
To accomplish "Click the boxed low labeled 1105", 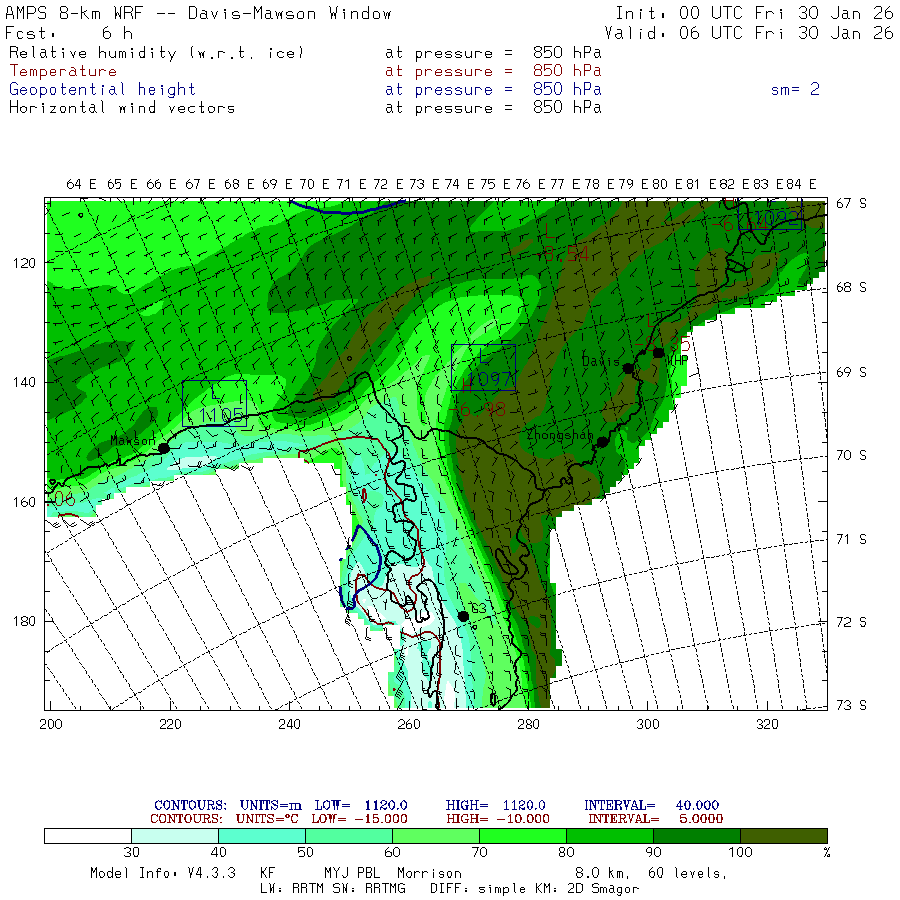I will point(215,403).
